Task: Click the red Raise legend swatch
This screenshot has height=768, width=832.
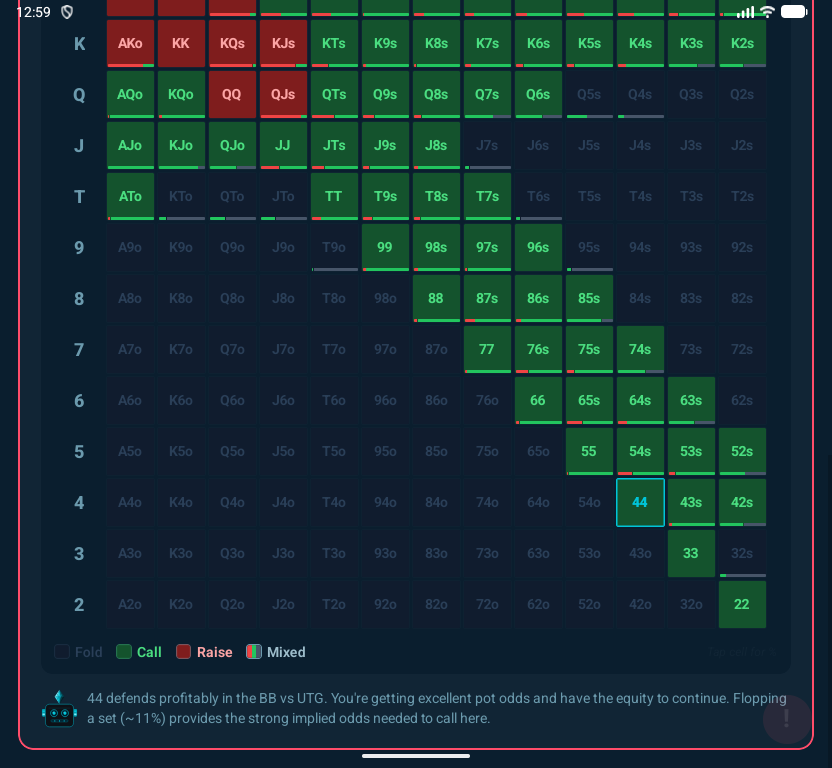Action: tap(184, 652)
